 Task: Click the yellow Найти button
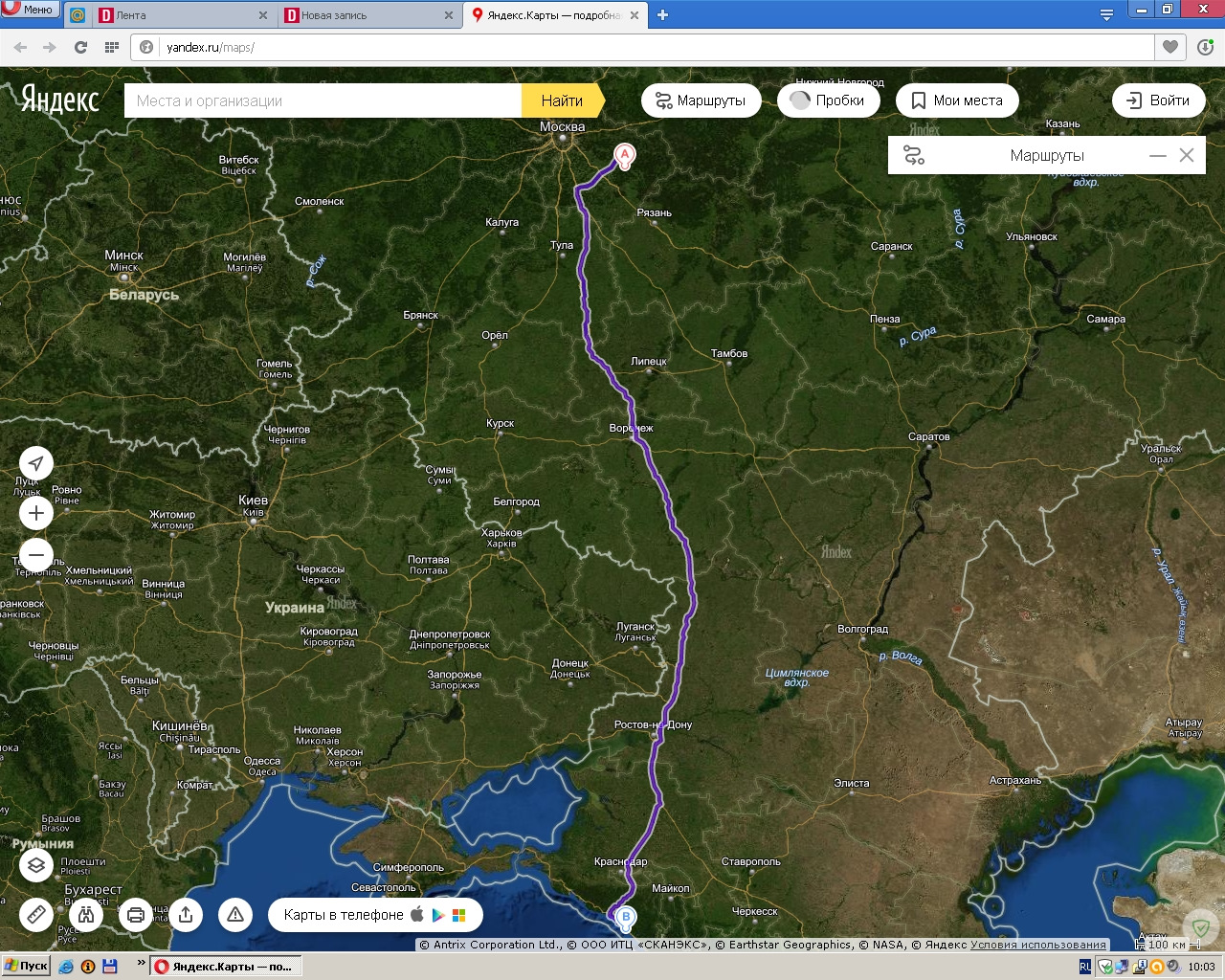[x=562, y=100]
